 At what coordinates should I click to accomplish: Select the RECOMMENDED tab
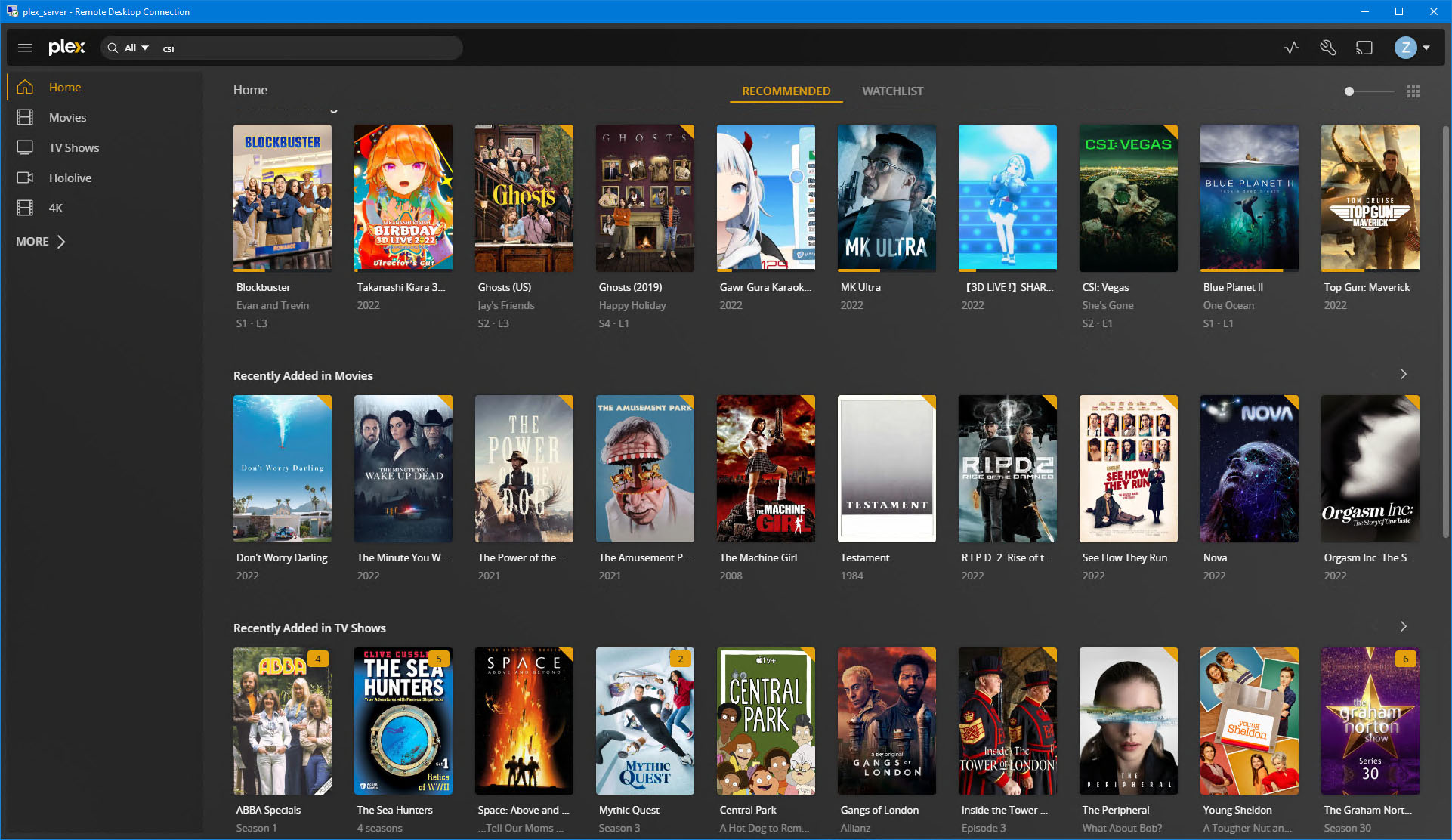click(x=786, y=91)
